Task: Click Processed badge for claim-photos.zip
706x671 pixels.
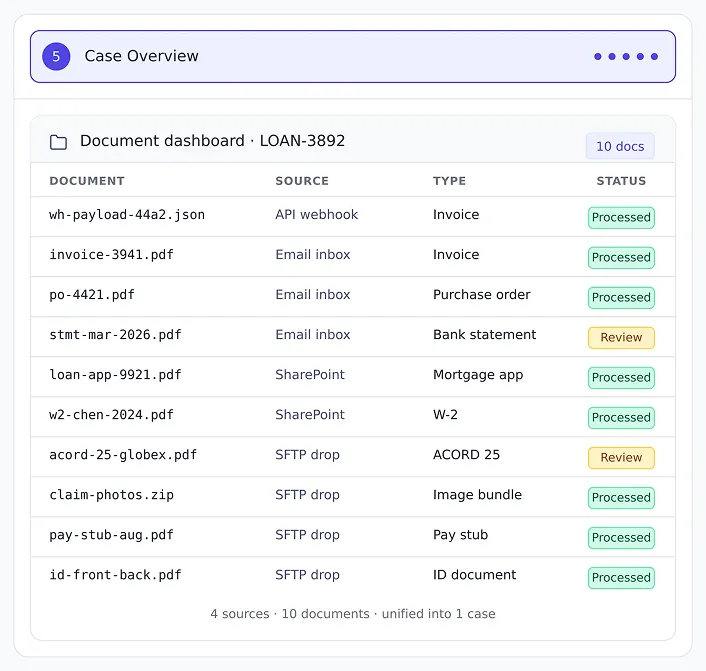Action: click(621, 498)
